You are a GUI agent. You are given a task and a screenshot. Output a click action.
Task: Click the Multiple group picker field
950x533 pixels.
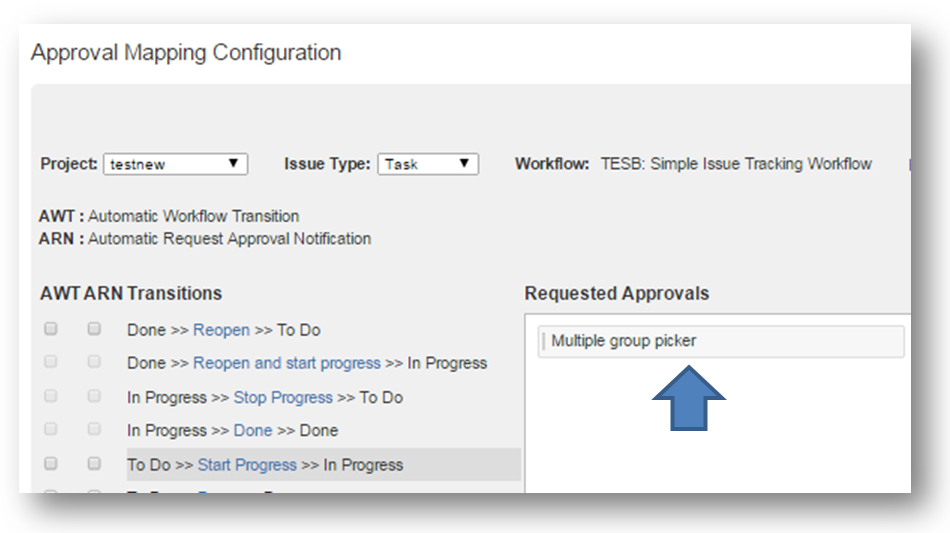pos(720,341)
